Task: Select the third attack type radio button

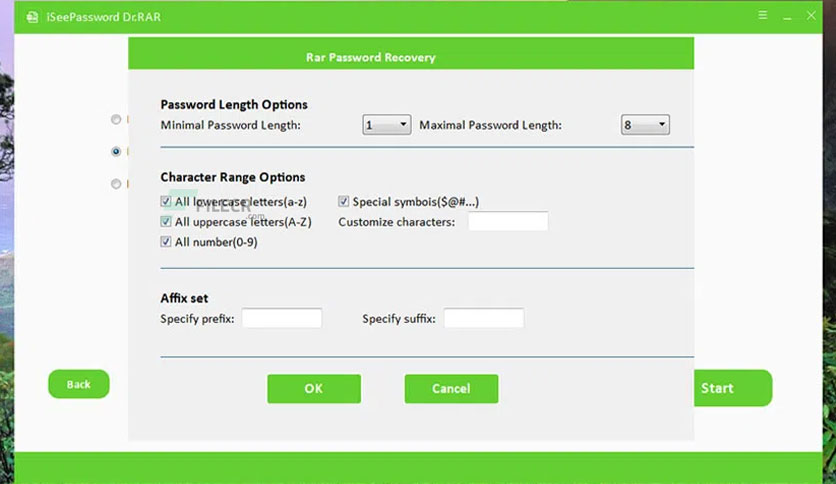Action: (x=116, y=184)
